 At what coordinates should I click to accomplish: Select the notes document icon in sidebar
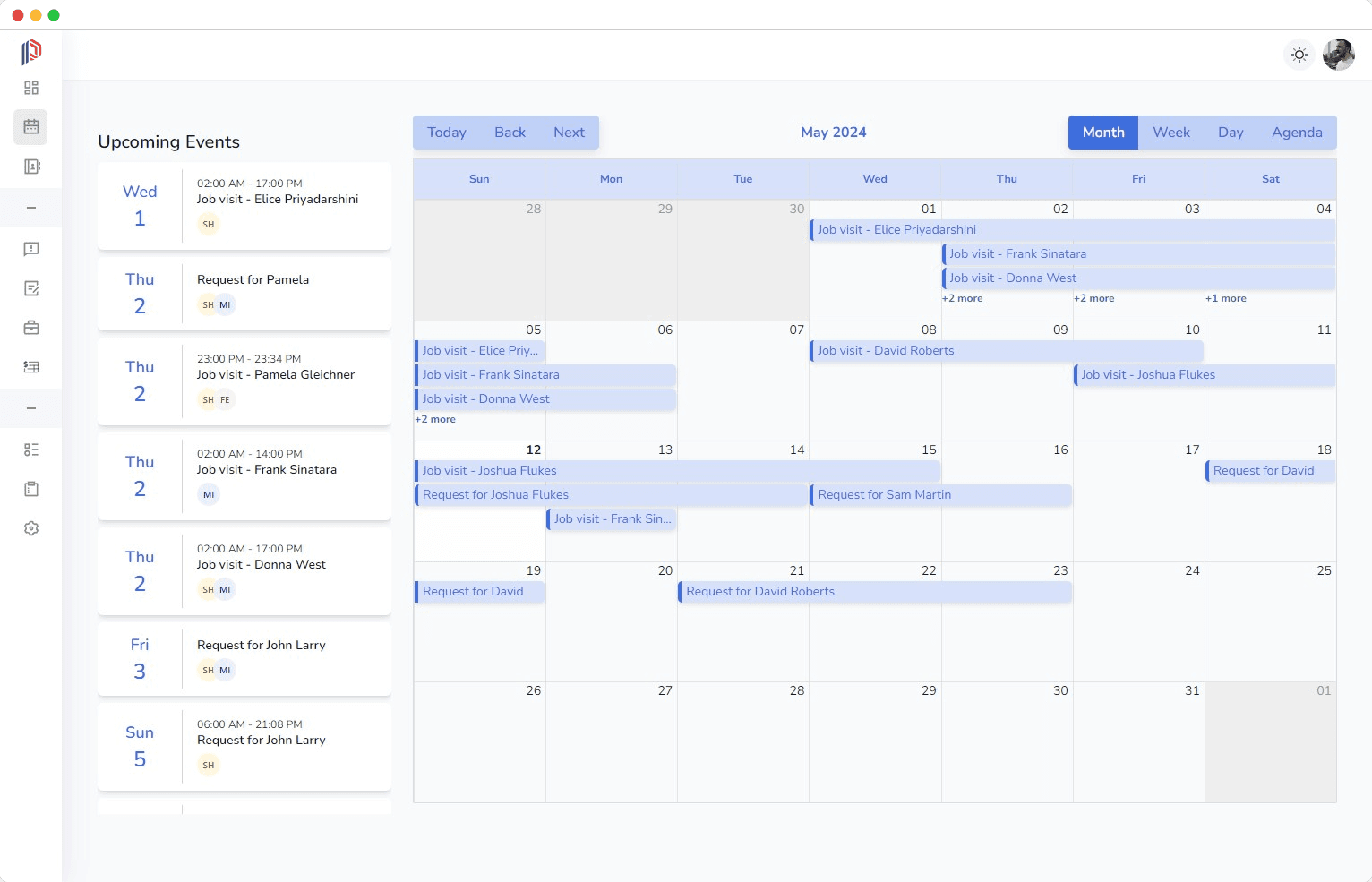point(30,288)
